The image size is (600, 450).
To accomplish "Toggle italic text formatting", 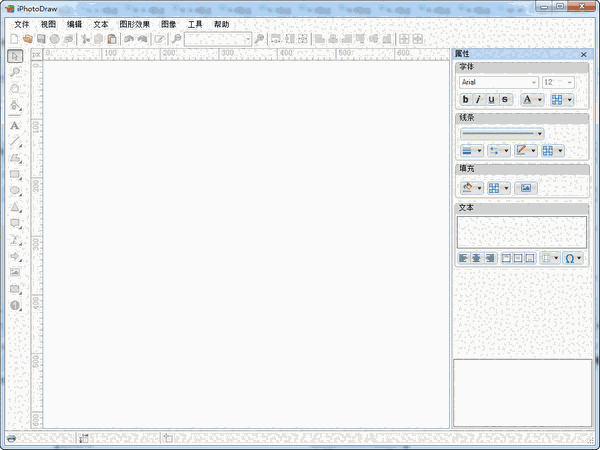I will pyautogui.click(x=478, y=99).
